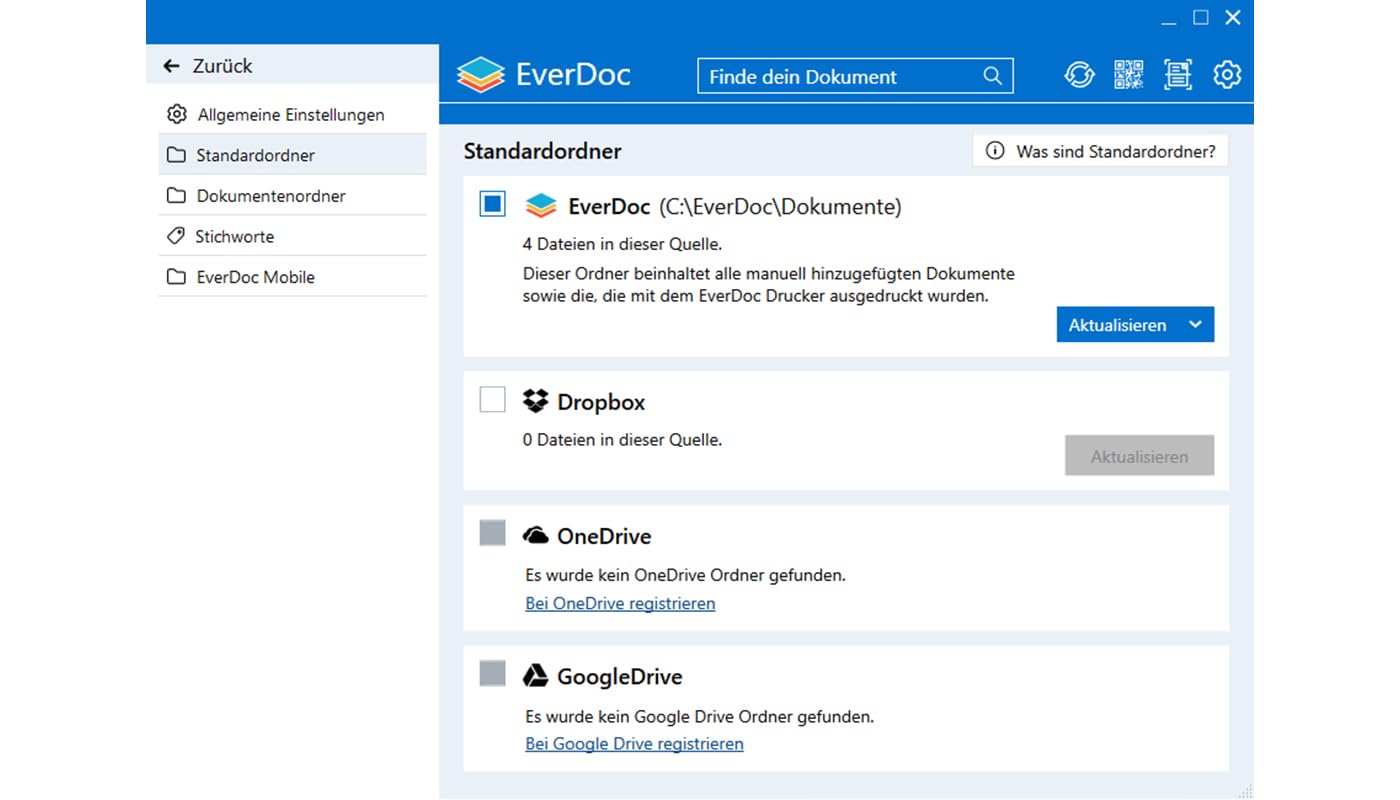Screen dimensions: 1400x800
Task: Click the sync refresh icon in header
Action: [1079, 75]
